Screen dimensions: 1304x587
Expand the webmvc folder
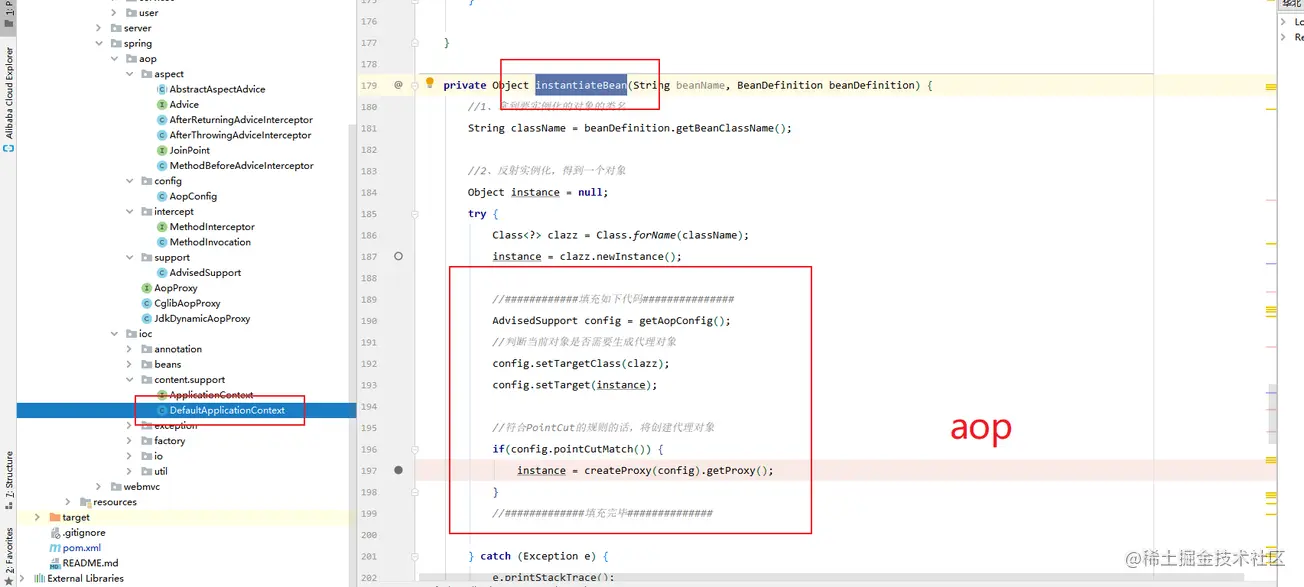coord(99,486)
